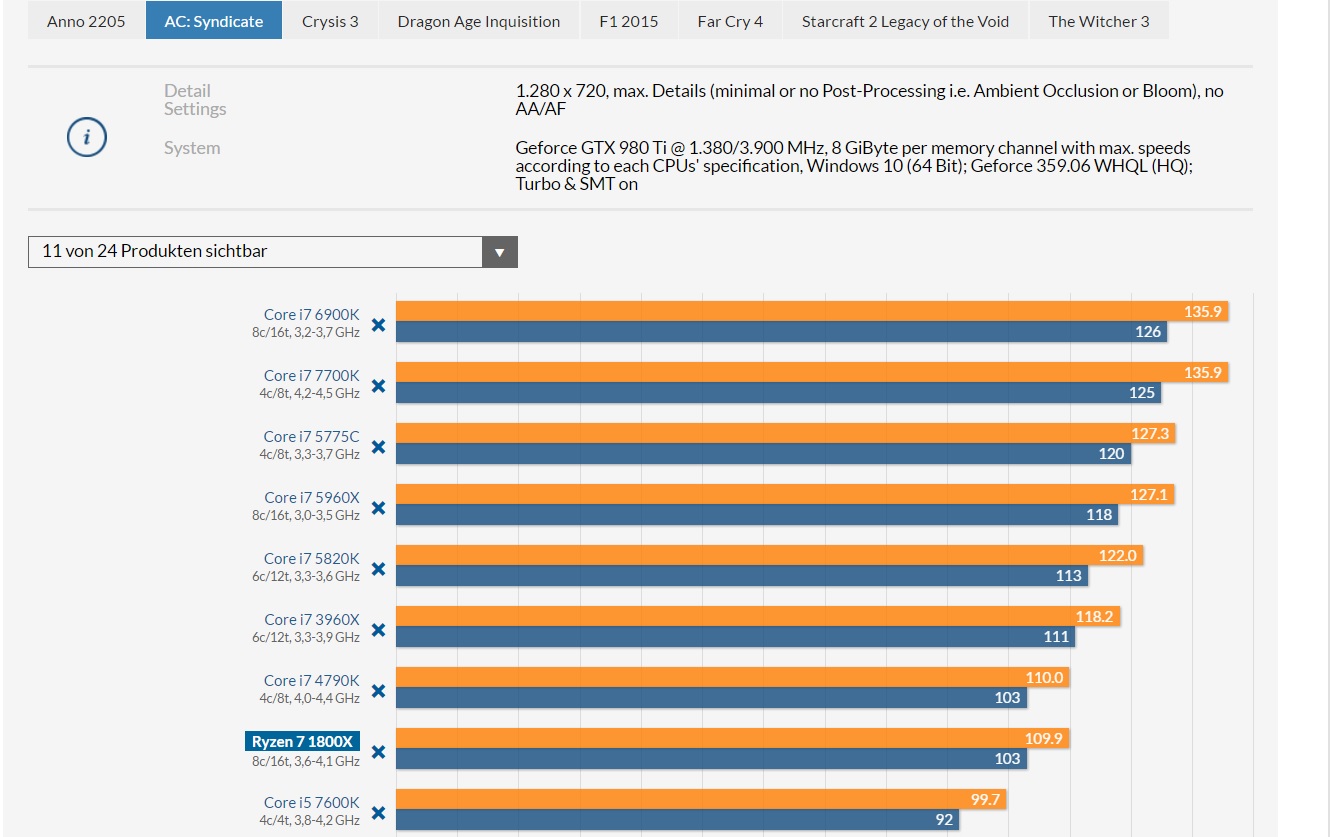
Task: Select the Crysis 3 tab
Action: click(330, 21)
